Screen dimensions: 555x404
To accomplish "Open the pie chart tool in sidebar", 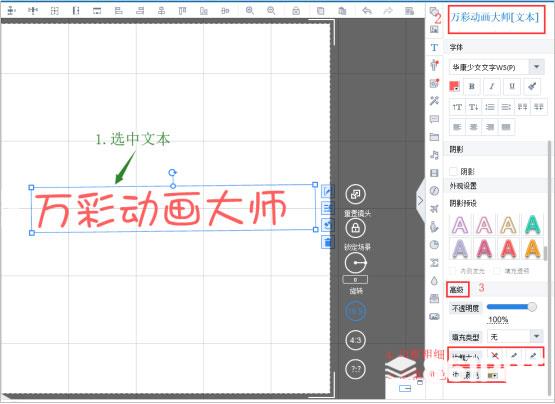I will click(434, 245).
